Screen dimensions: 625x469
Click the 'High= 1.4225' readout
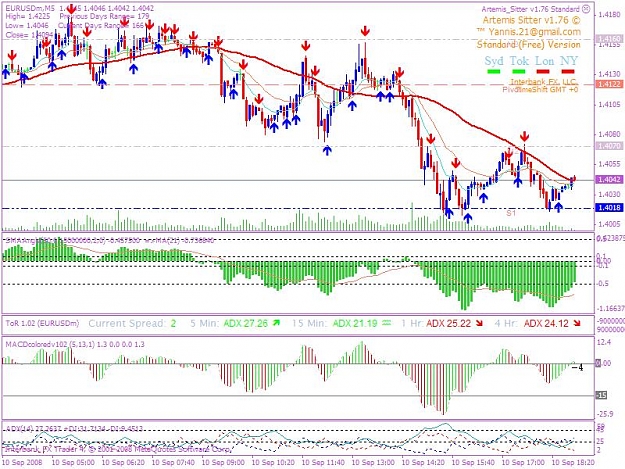[28, 16]
